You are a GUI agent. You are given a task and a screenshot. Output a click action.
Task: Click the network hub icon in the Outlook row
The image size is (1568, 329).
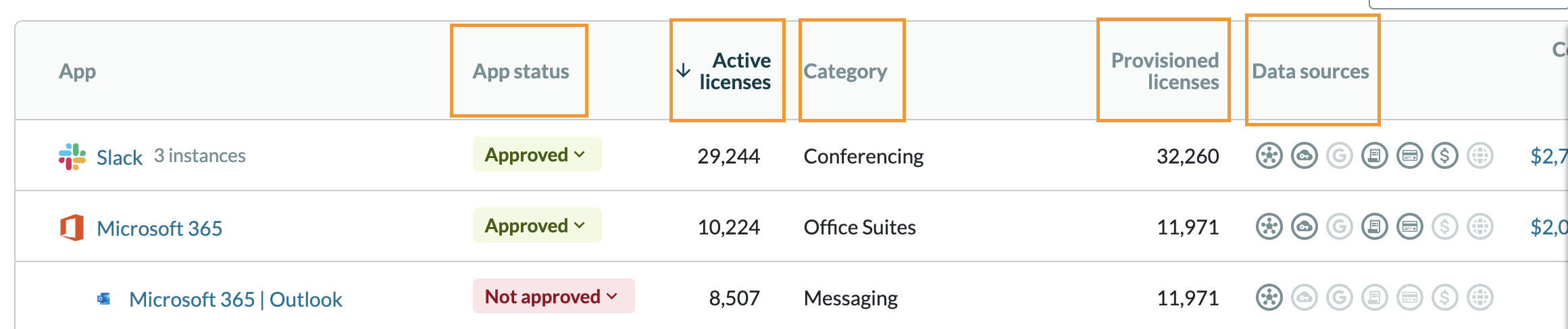pos(1269,298)
